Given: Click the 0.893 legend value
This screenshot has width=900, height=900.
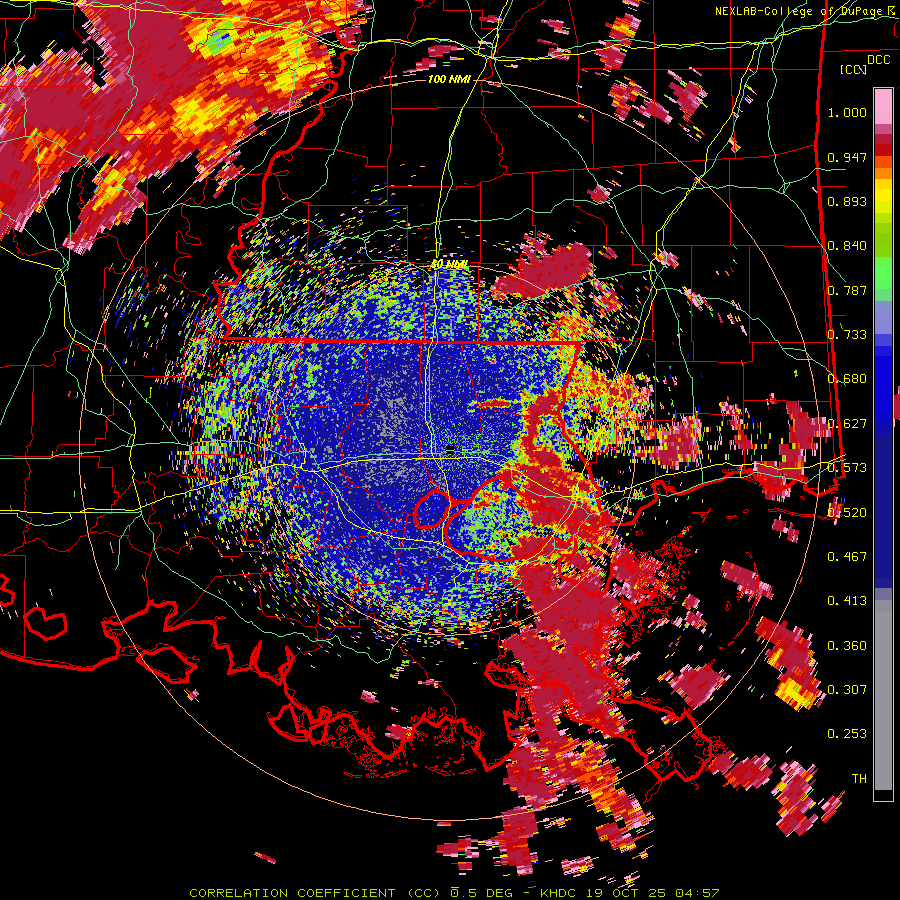Looking at the screenshot, I should 847,201.
